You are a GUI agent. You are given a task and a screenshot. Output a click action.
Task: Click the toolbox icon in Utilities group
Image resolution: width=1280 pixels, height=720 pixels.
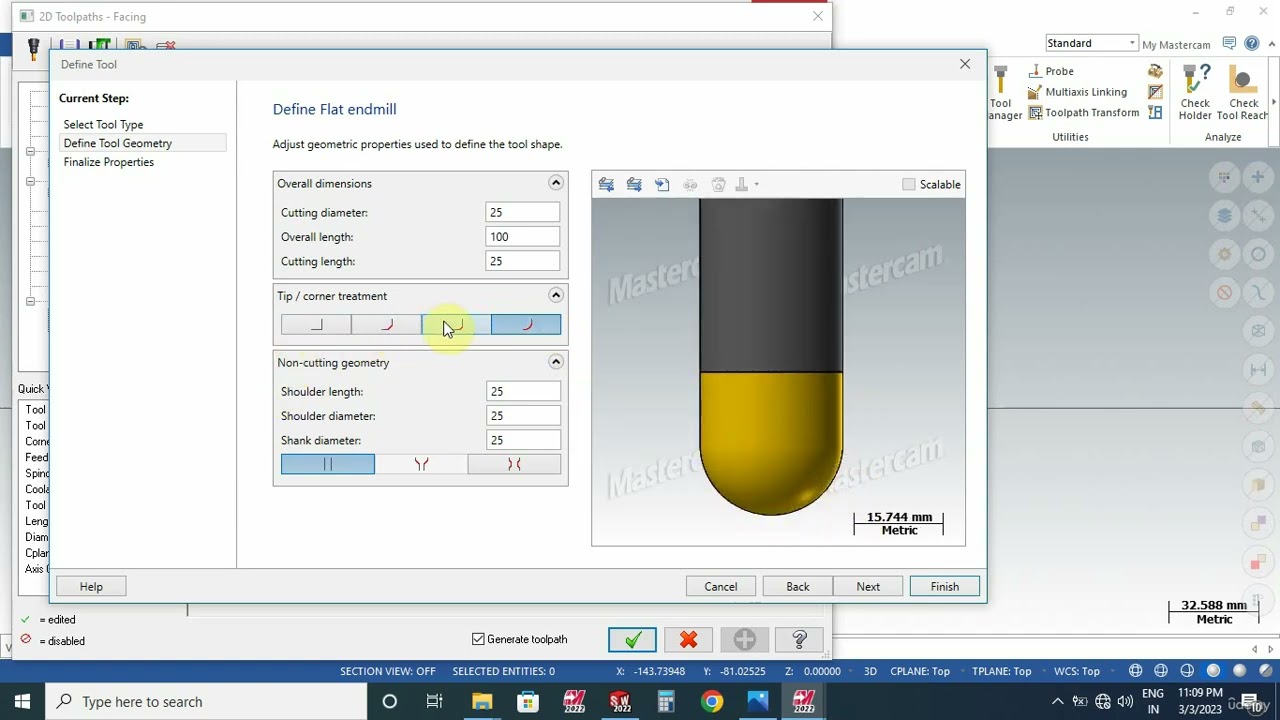click(1155, 71)
